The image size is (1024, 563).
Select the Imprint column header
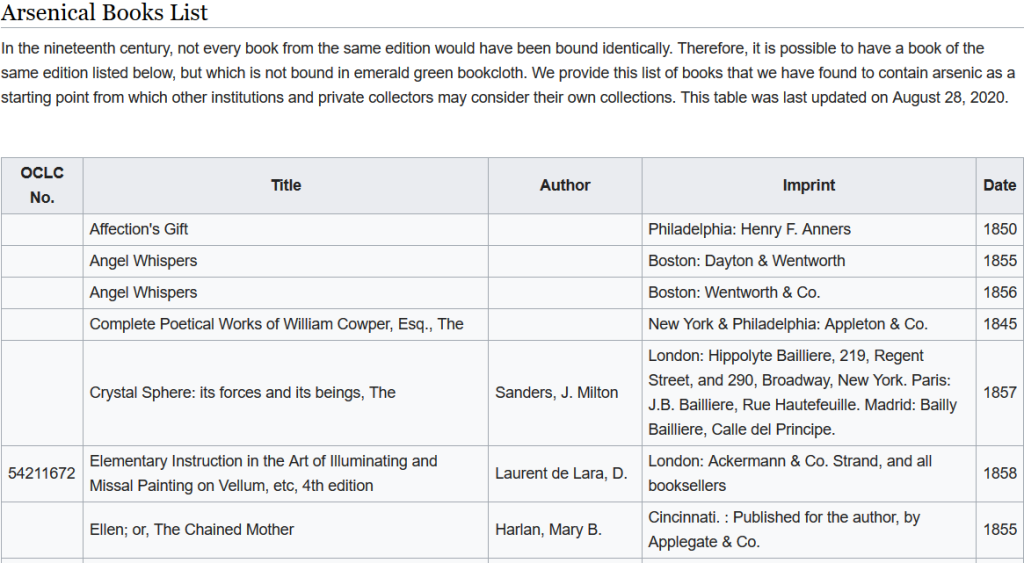tap(808, 185)
